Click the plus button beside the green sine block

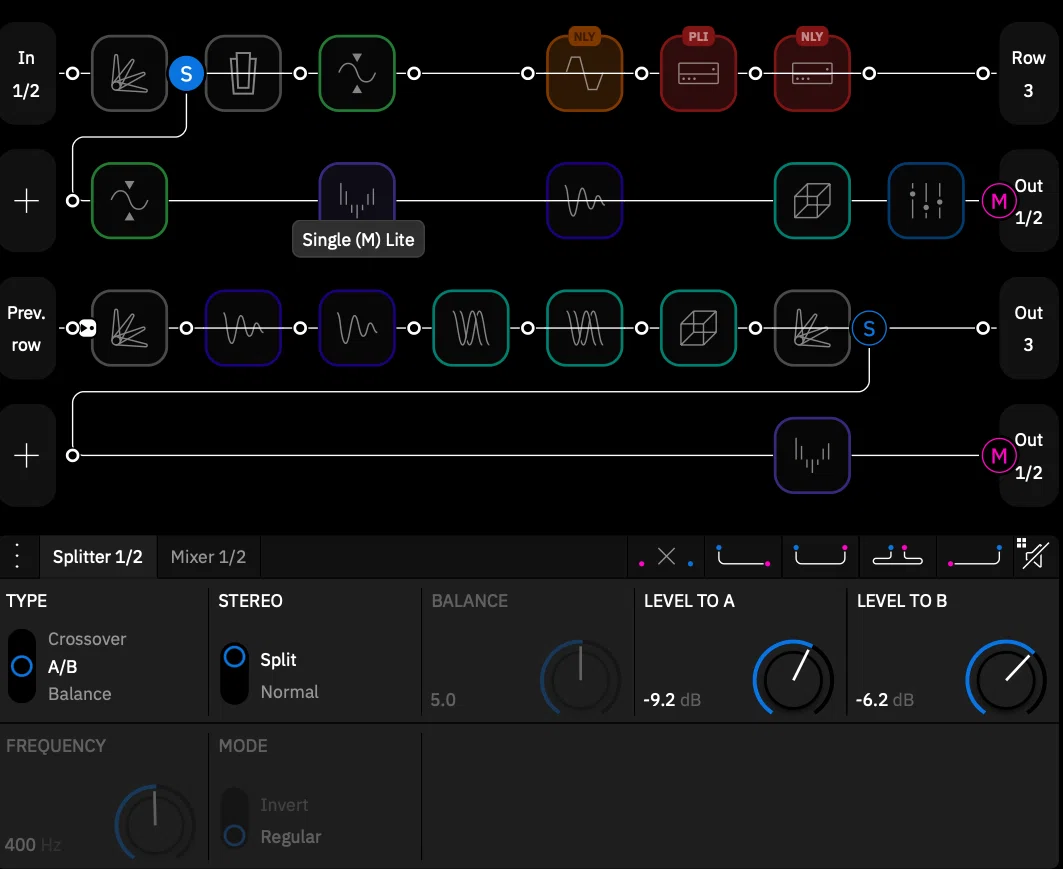pyautogui.click(x=27, y=201)
